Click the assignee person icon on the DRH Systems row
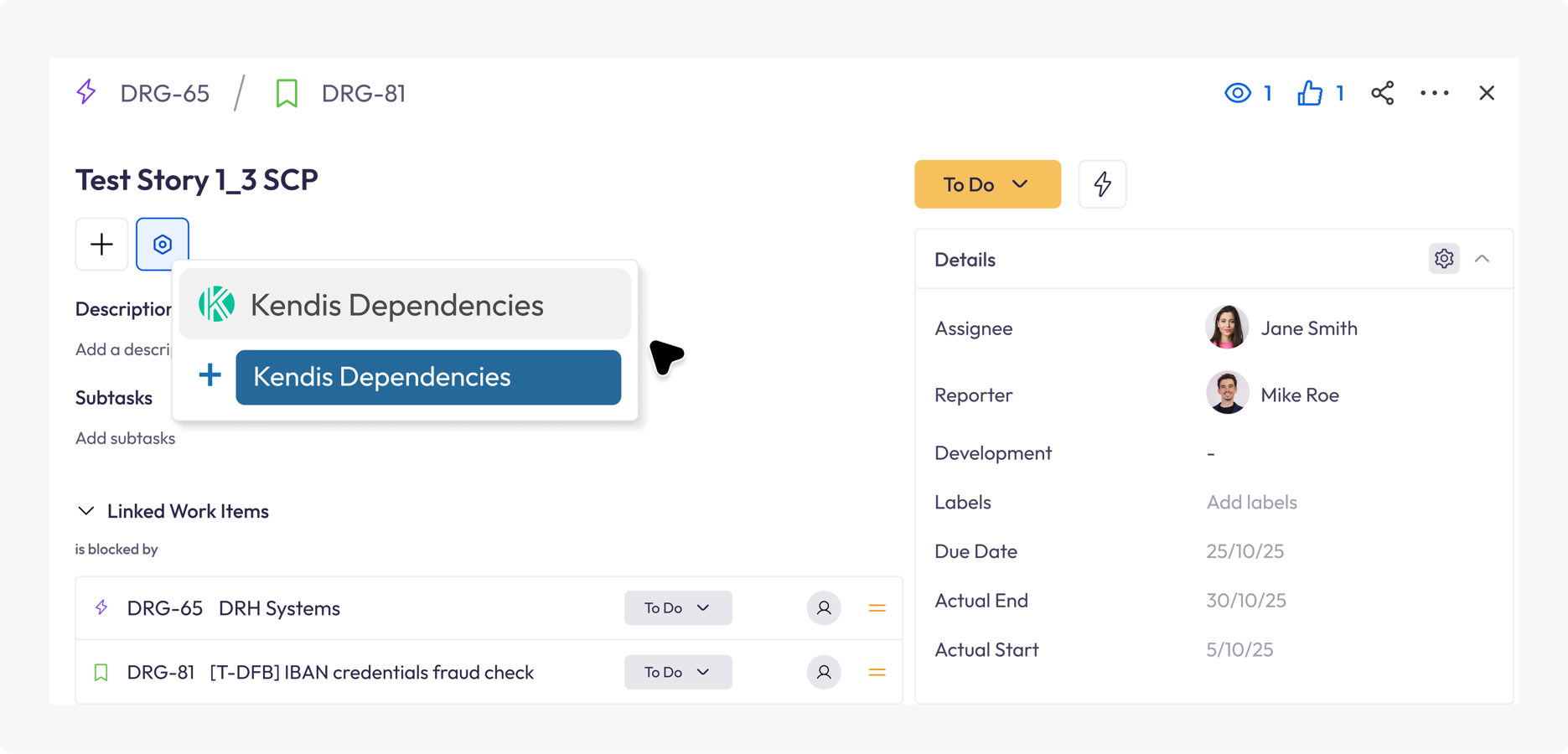 point(824,607)
